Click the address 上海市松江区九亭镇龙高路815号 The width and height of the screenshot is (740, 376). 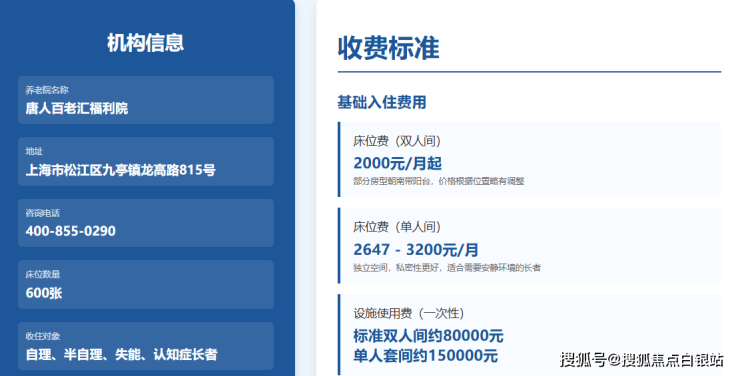coord(120,170)
